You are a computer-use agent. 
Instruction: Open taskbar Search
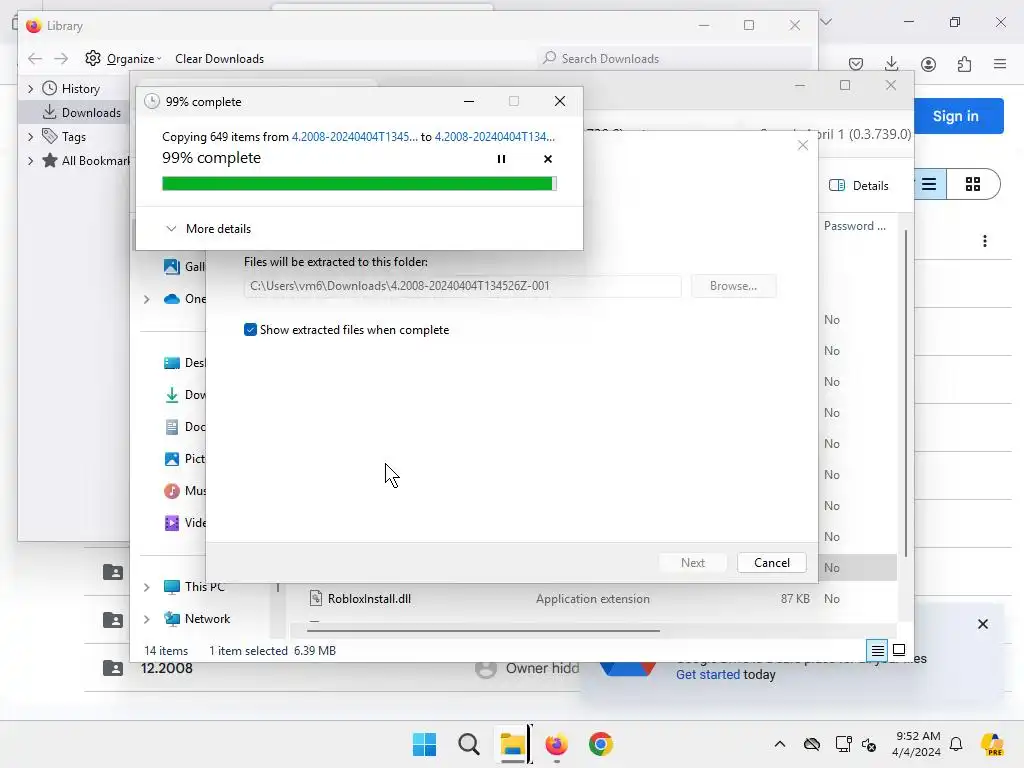click(x=469, y=744)
